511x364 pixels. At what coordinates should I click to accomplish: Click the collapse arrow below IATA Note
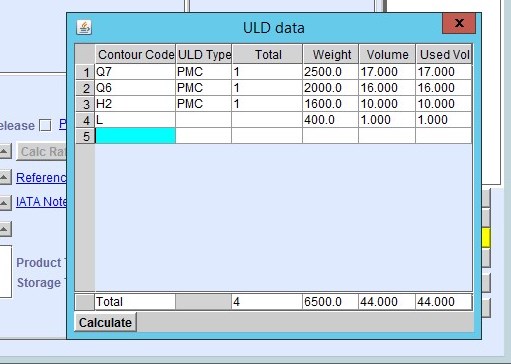(5, 229)
